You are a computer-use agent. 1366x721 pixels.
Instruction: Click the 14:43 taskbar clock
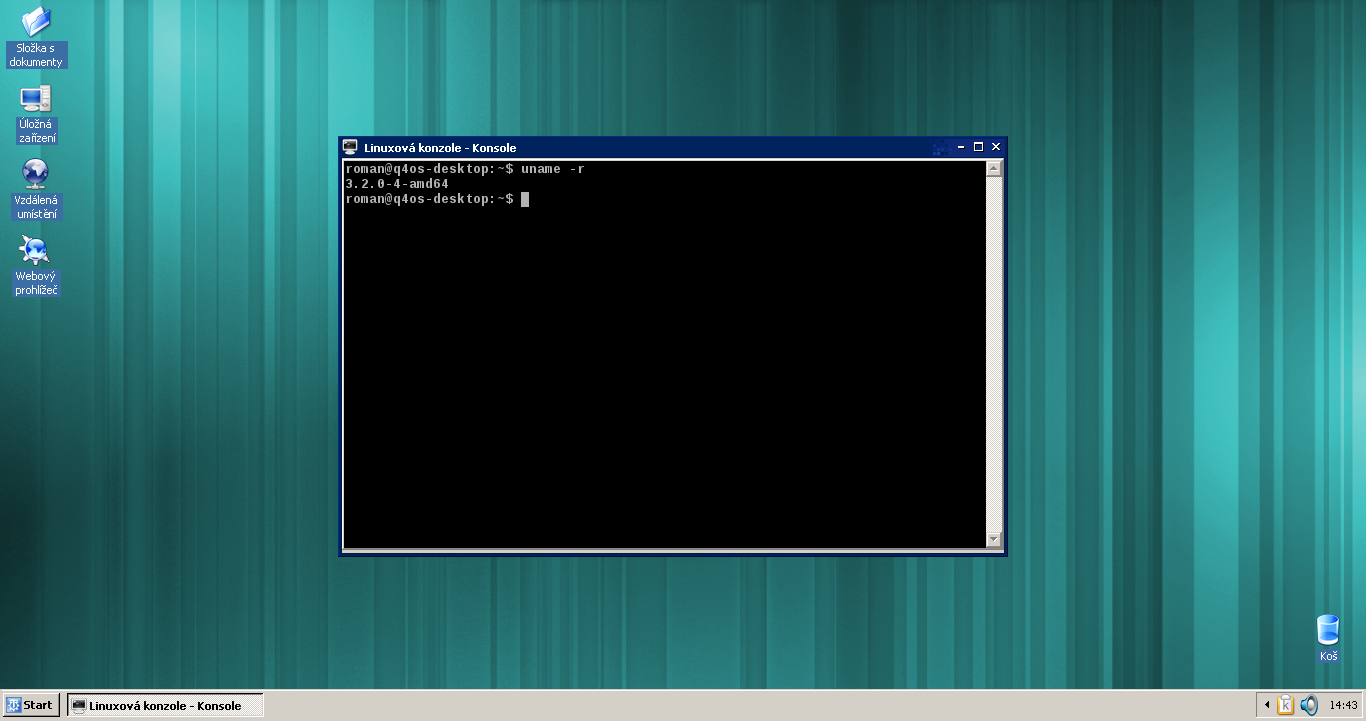point(1343,705)
